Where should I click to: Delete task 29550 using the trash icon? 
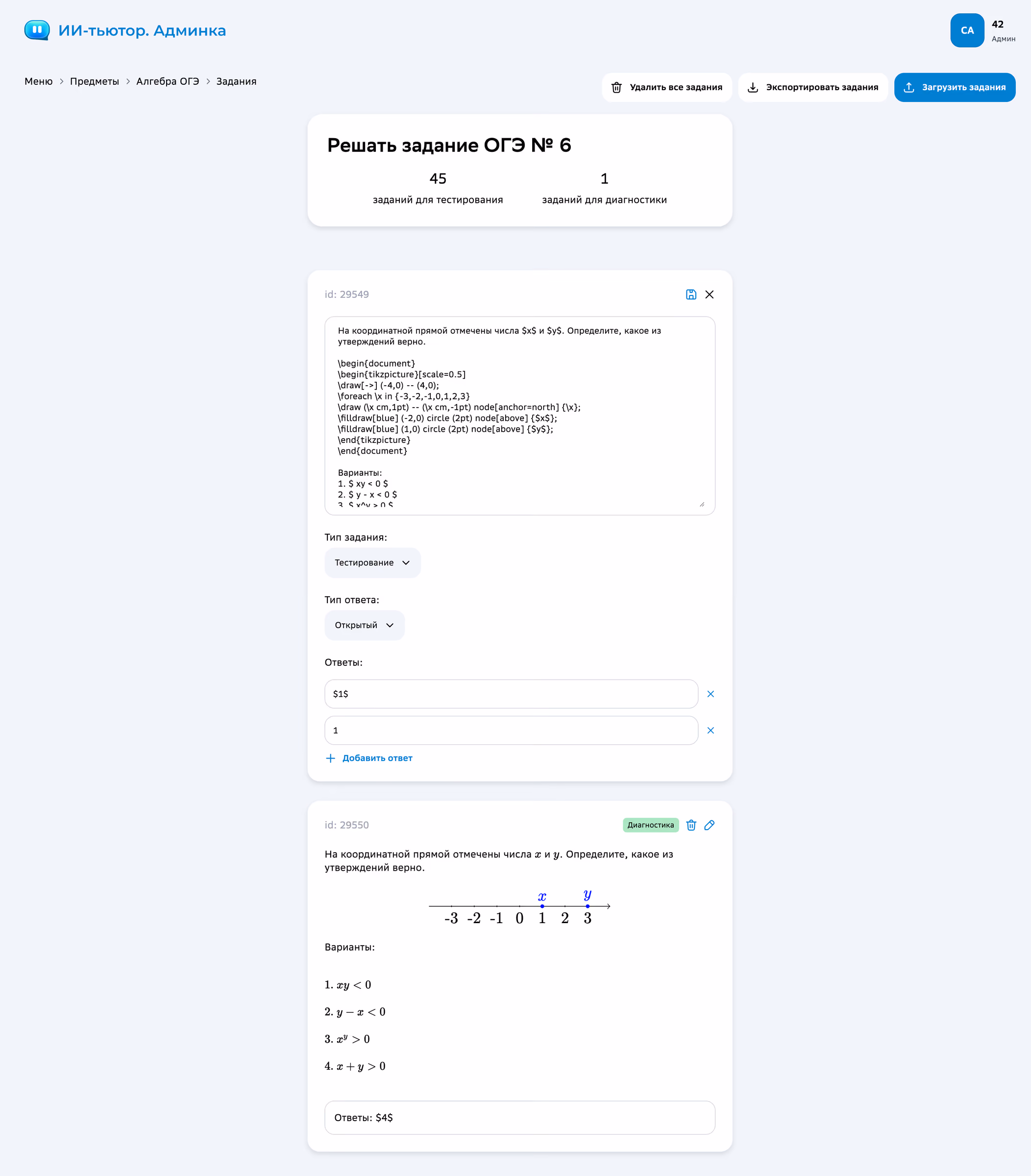(x=691, y=825)
